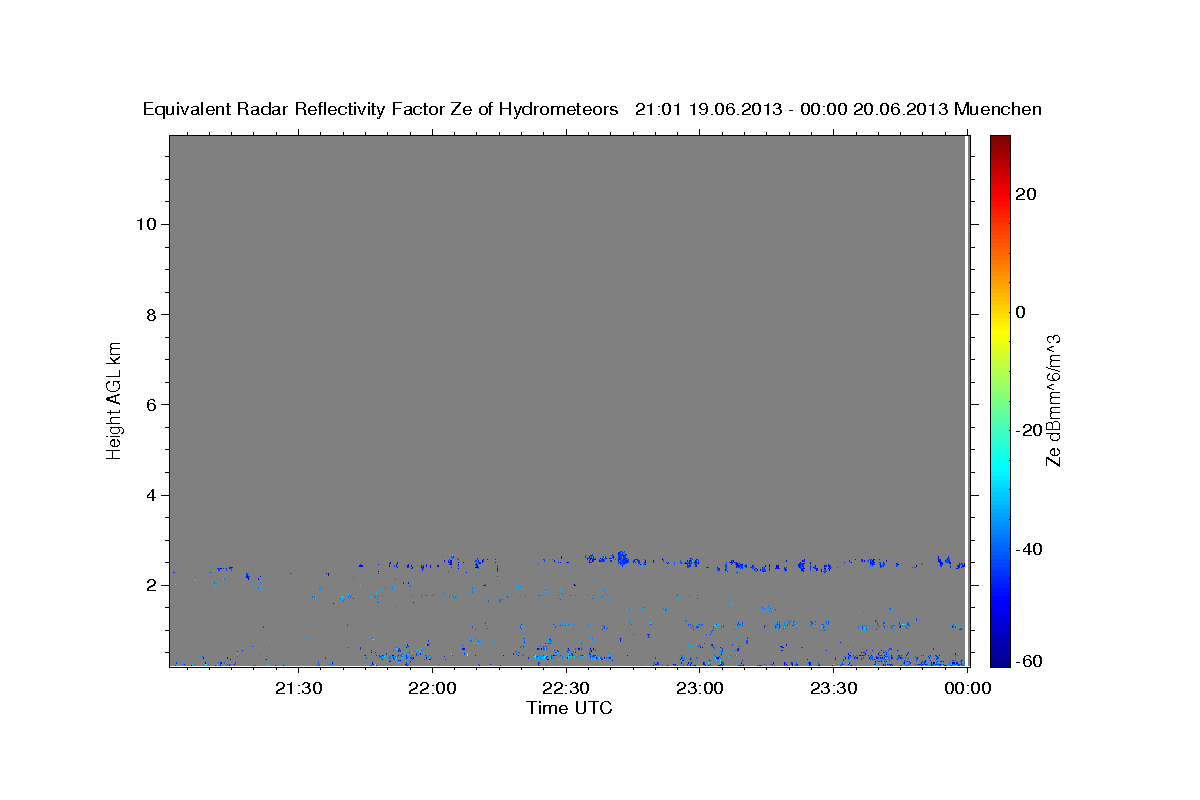Click the plot title 'Equivalent Radar Reflectivity Factor Ze of Hydrometeors'
This screenshot has width=1200, height=800.
click(x=380, y=110)
